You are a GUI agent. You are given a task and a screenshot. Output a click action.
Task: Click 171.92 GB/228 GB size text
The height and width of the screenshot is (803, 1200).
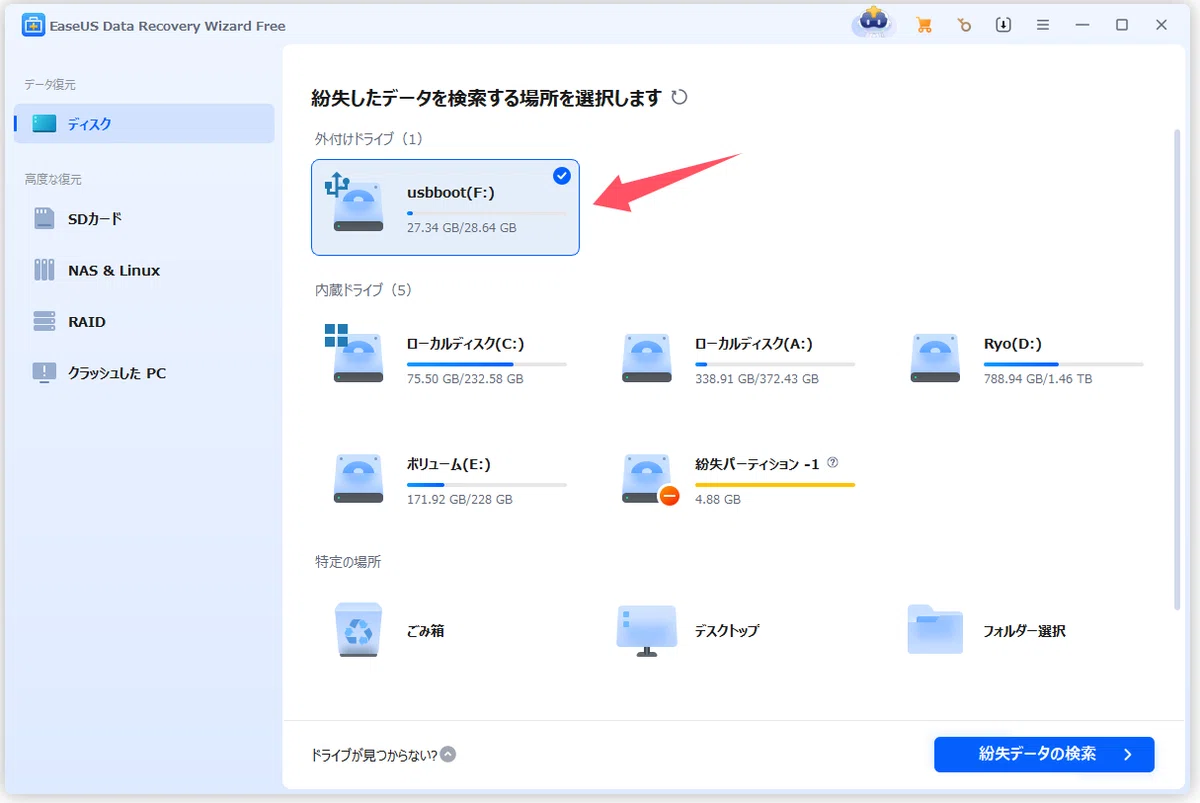coord(459,499)
